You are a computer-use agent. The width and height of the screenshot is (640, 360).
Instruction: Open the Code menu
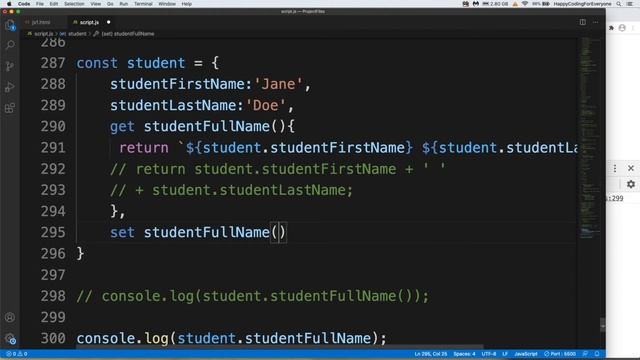tap(24, 4)
